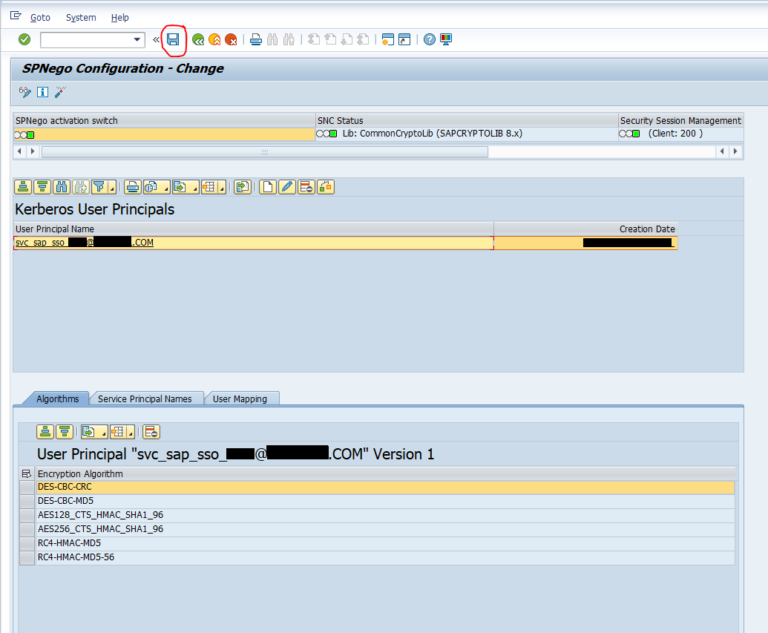Click the Delete row icon in Algorithms toolbar
The image size is (768, 633).
coord(151,432)
